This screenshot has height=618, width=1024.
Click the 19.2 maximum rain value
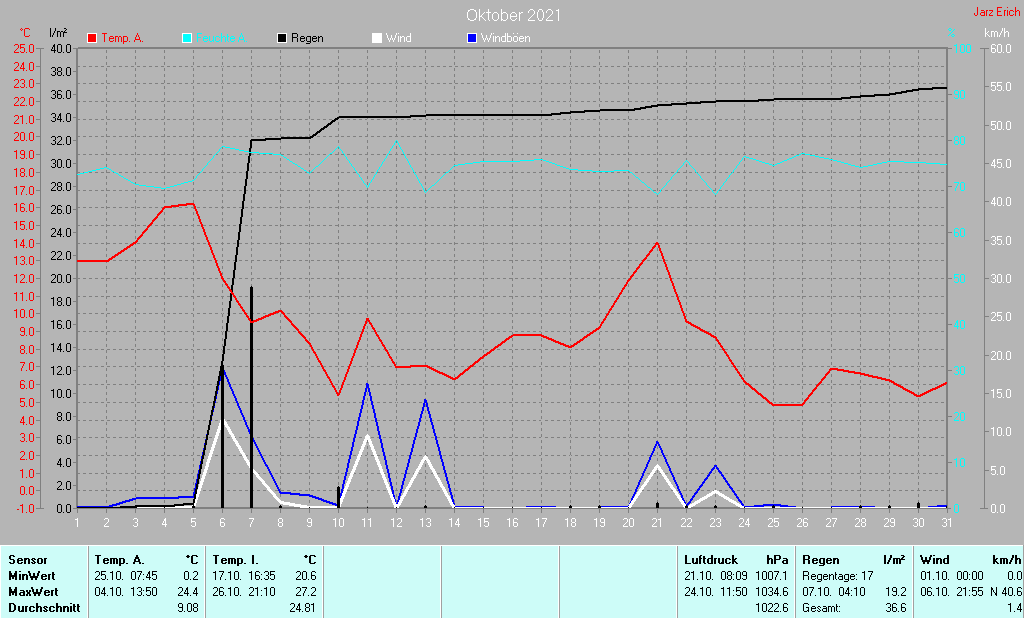tap(895, 592)
